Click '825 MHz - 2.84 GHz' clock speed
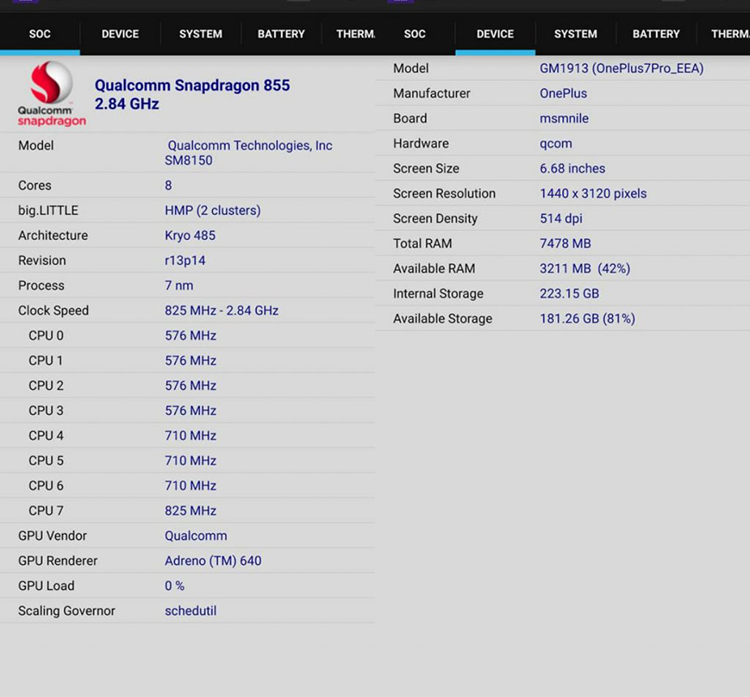This screenshot has width=750, height=697. (x=221, y=310)
